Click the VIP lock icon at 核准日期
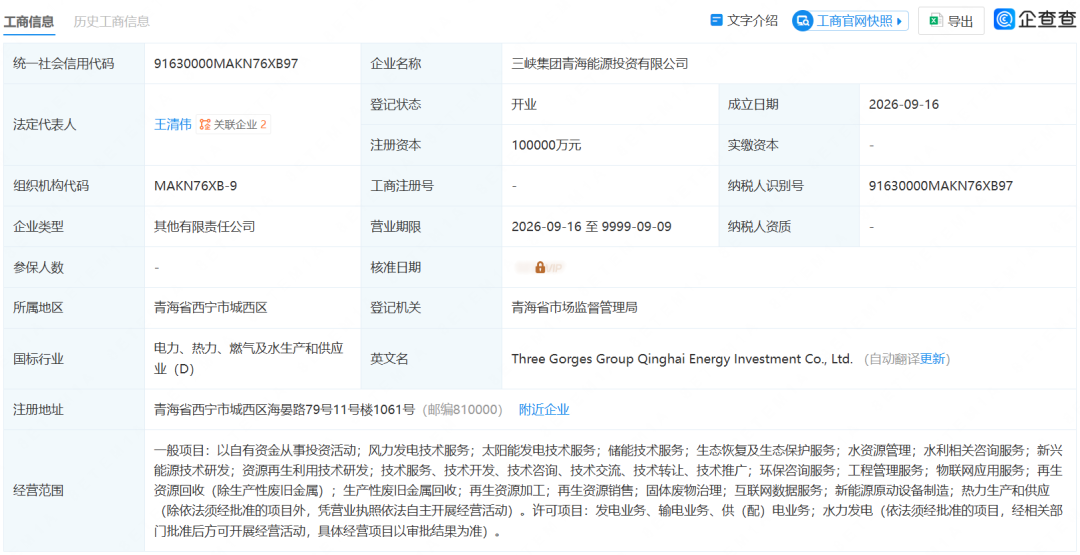 (540, 267)
